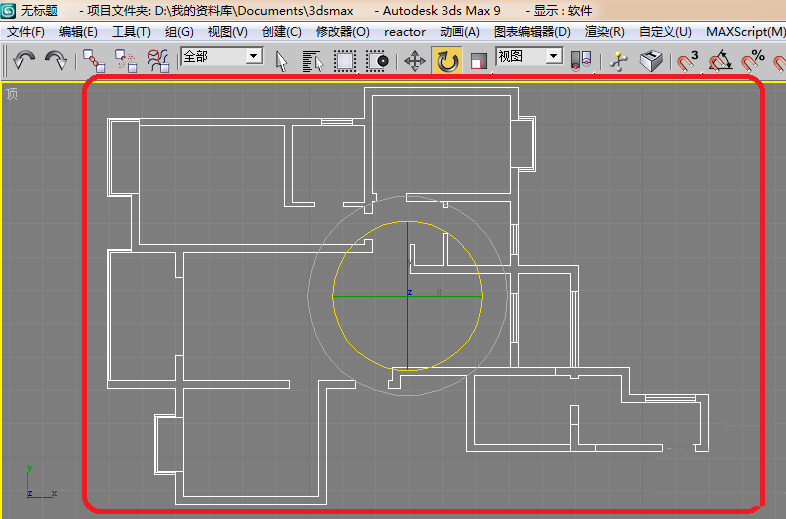Click the Unlink Selection tool
Viewport: 786px width, 519px height.
click(x=126, y=60)
